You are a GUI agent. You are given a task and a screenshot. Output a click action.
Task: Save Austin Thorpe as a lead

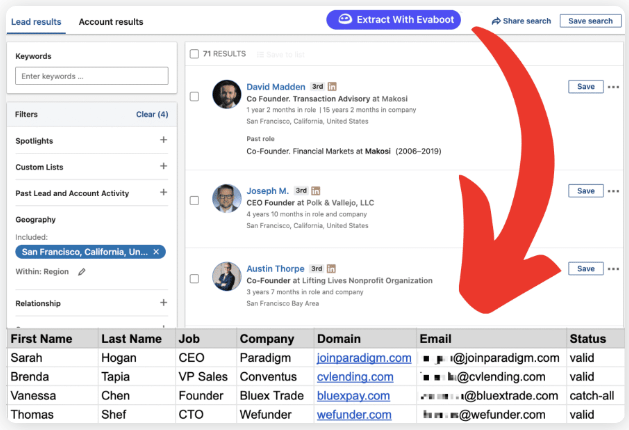point(586,269)
